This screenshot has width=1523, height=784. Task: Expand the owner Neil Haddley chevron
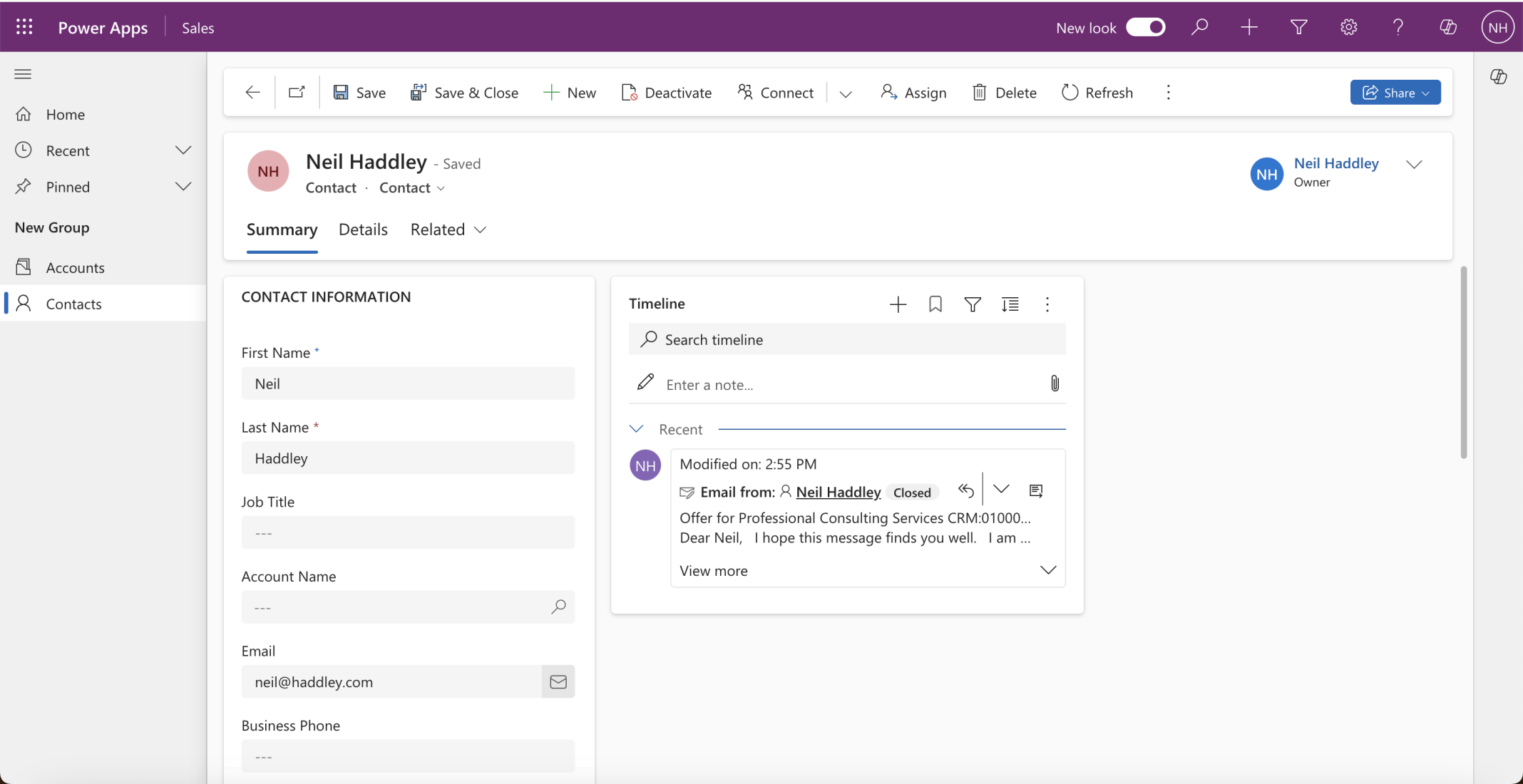click(1415, 164)
